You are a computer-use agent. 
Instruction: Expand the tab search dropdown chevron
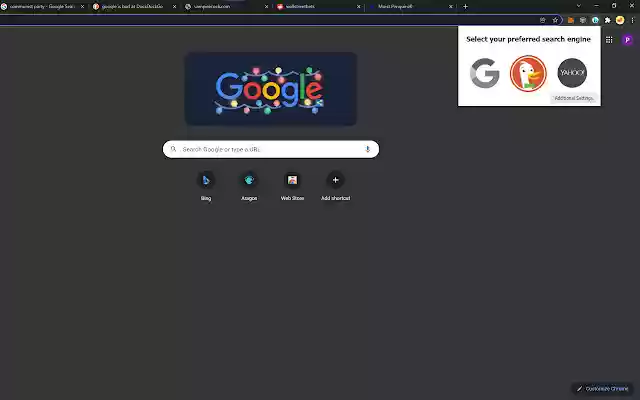[x=578, y=6]
